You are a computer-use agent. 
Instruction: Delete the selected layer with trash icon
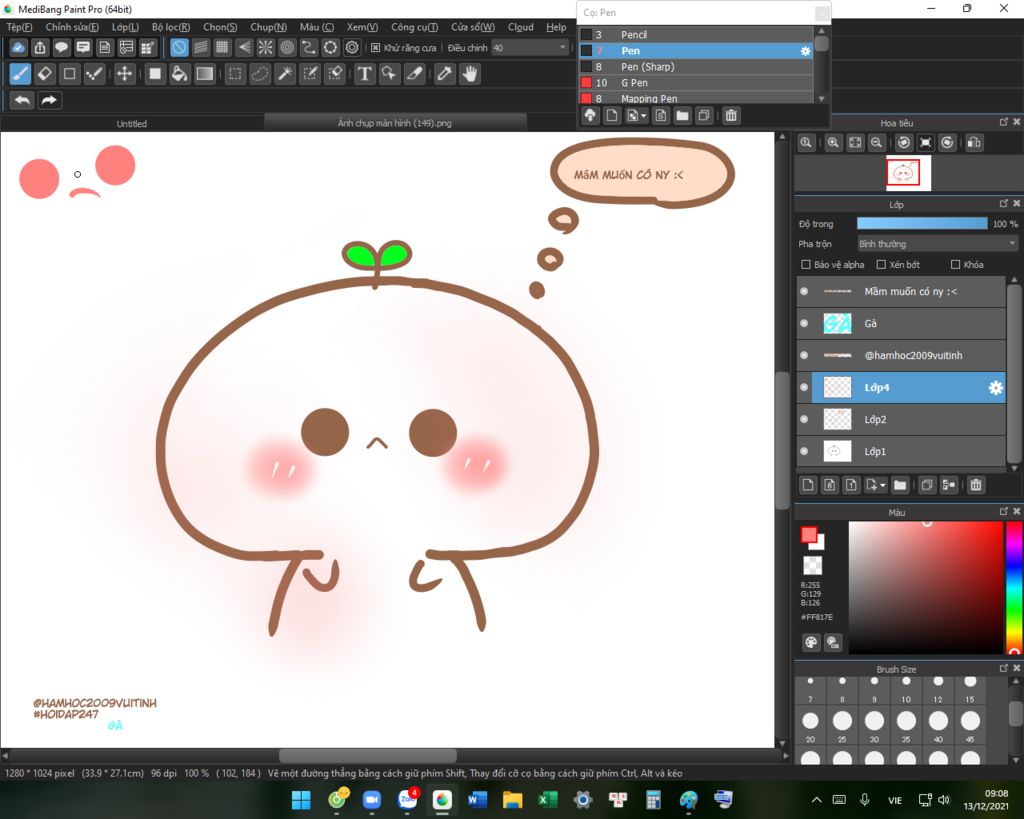point(976,485)
